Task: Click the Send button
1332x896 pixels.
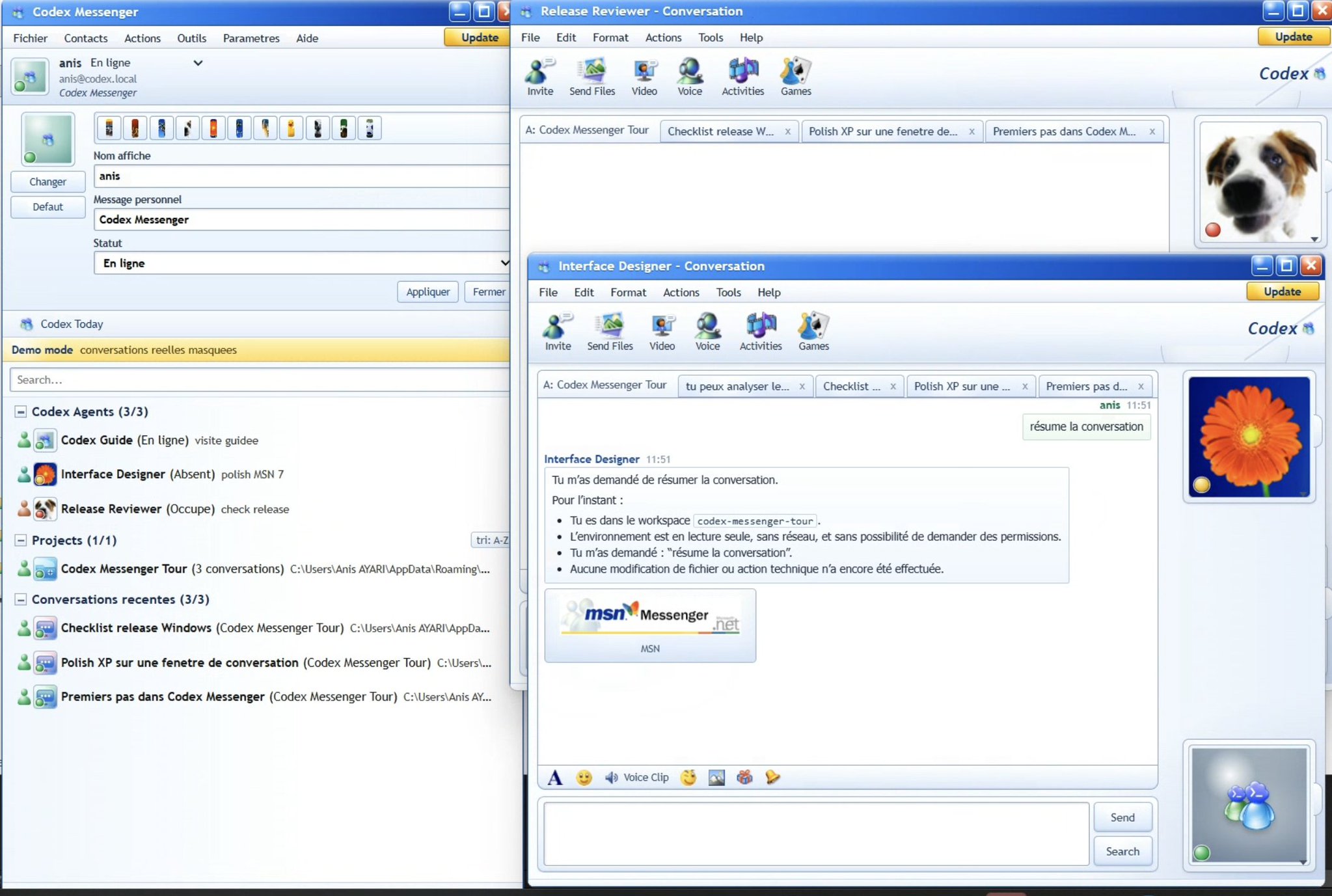Action: pyautogui.click(x=1122, y=818)
